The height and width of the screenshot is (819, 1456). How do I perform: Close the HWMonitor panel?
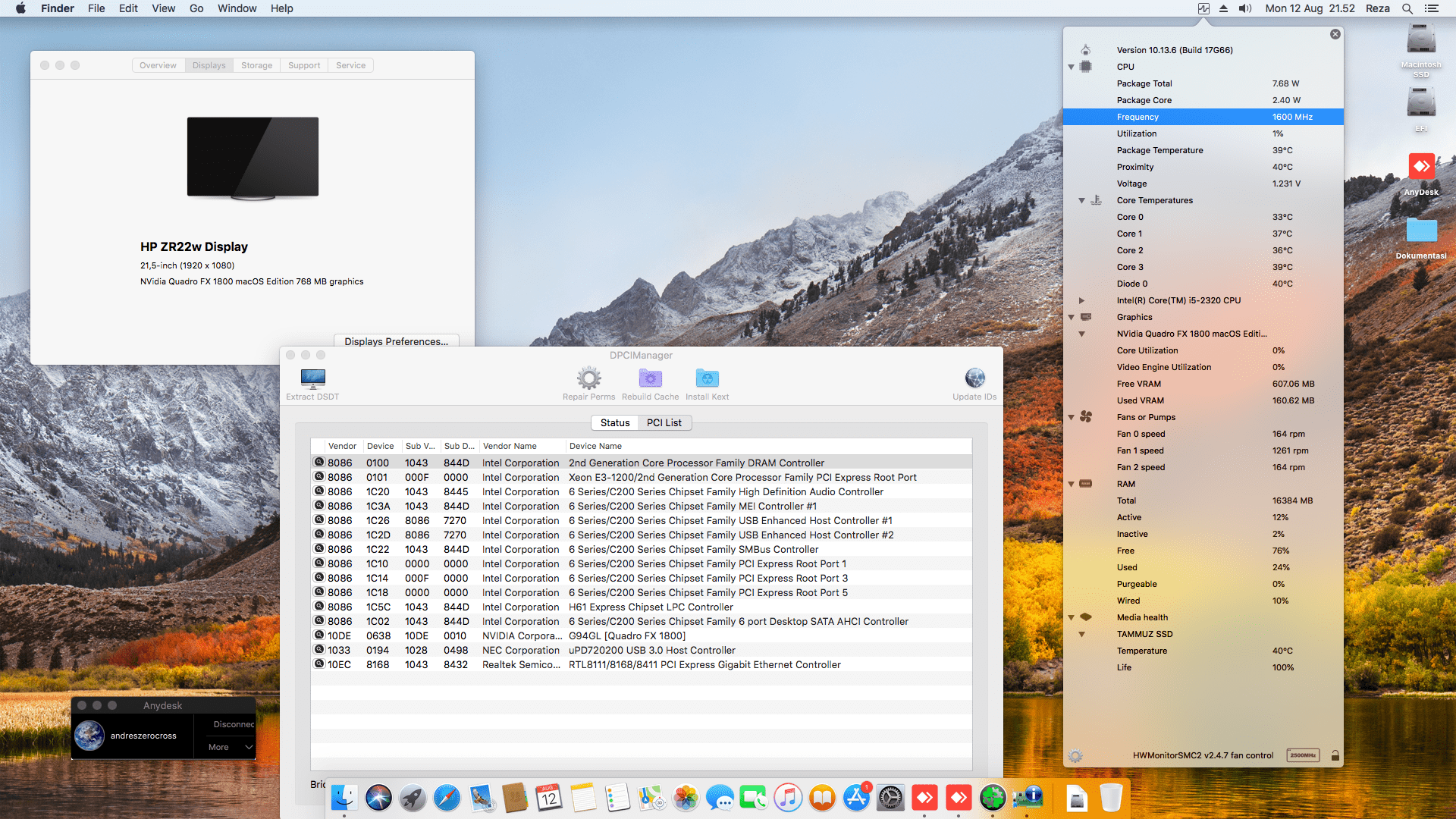pyautogui.click(x=1335, y=34)
